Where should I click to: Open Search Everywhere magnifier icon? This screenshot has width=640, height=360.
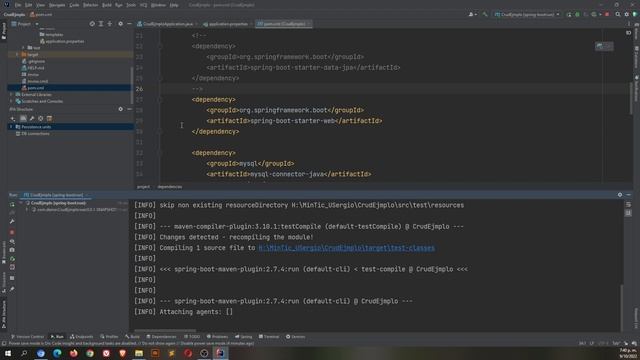point(618,14)
